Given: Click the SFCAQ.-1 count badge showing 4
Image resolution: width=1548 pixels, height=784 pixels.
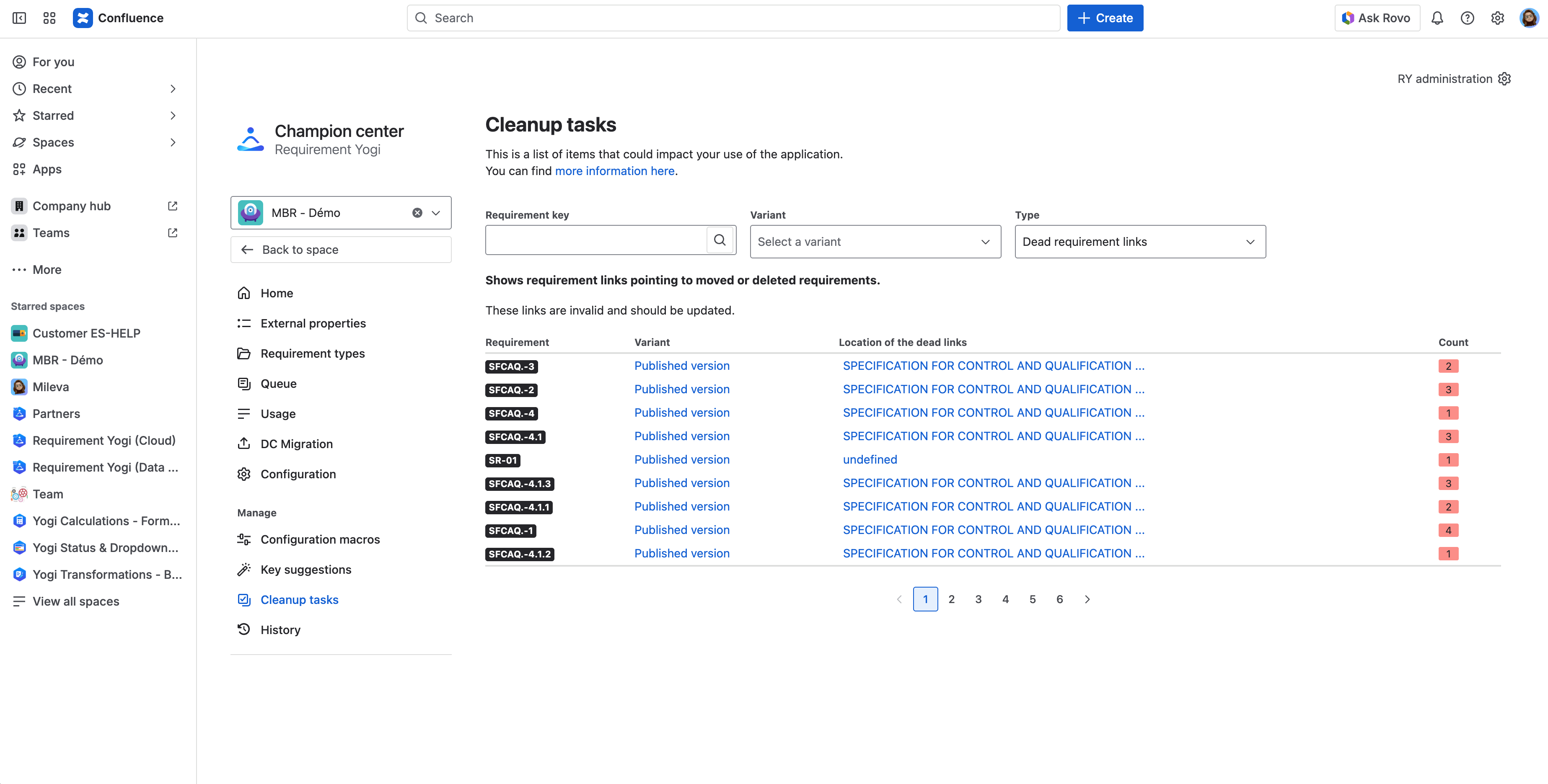Looking at the screenshot, I should (x=1448, y=531).
